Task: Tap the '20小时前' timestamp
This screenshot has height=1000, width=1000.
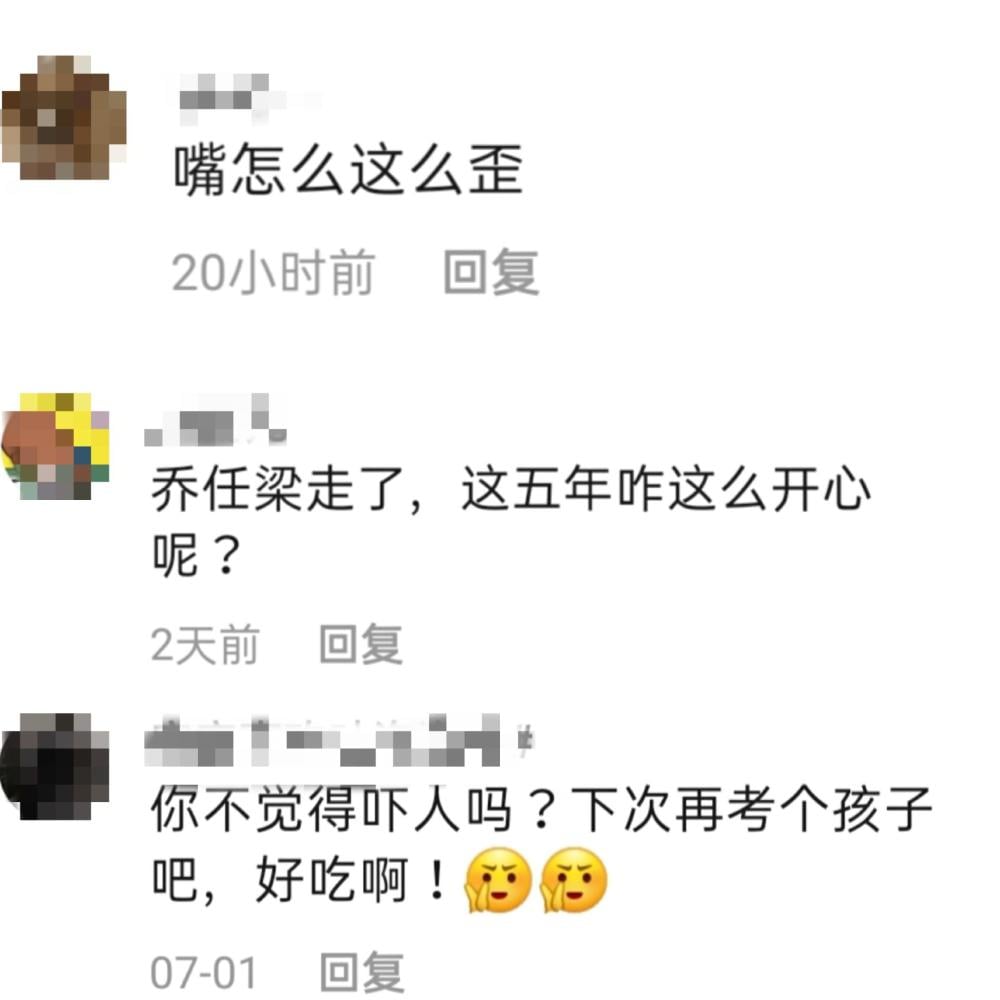Action: (x=272, y=273)
